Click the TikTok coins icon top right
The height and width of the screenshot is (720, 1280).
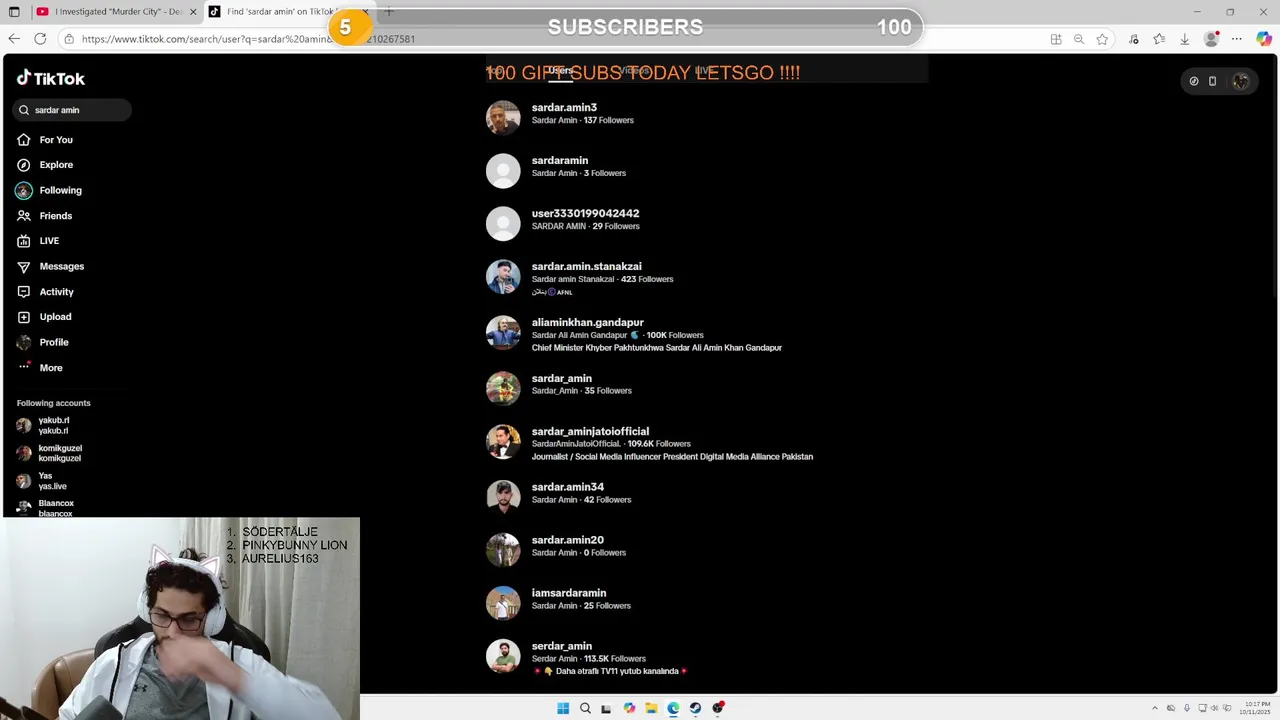tap(1194, 81)
